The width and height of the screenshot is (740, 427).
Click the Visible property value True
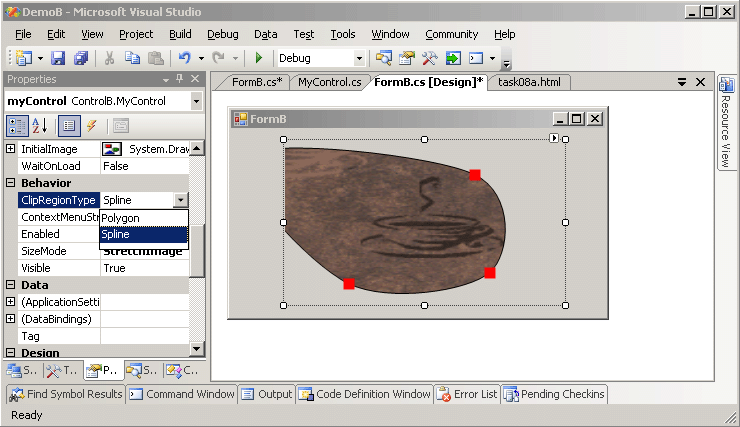pyautogui.click(x=144, y=268)
